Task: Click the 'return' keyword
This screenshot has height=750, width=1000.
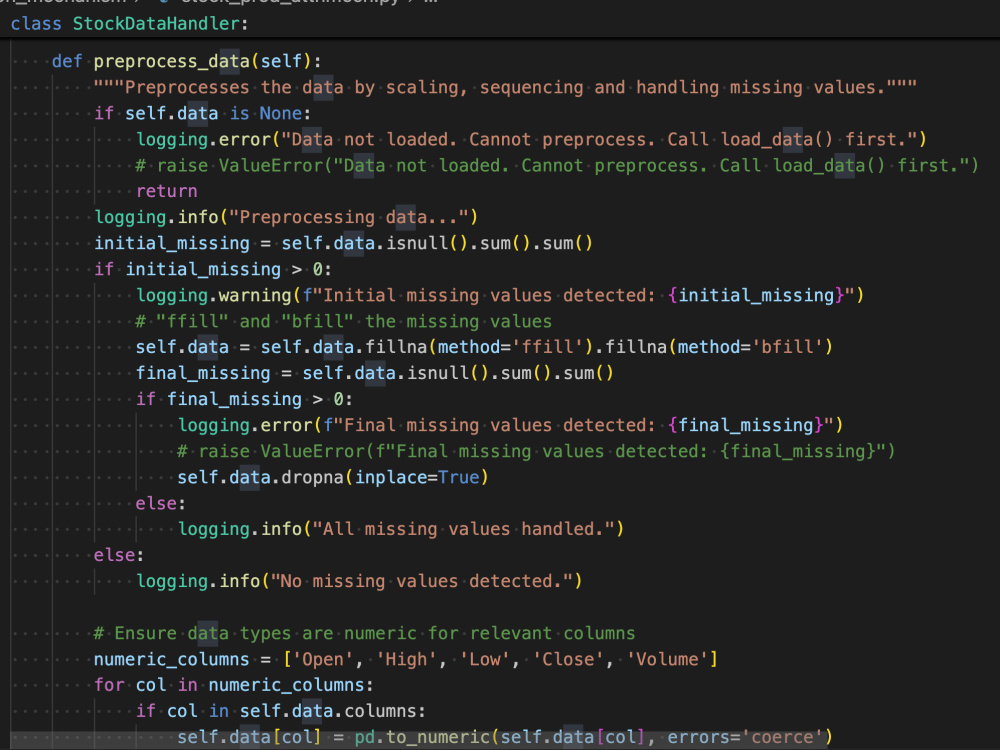Action: tap(166, 191)
